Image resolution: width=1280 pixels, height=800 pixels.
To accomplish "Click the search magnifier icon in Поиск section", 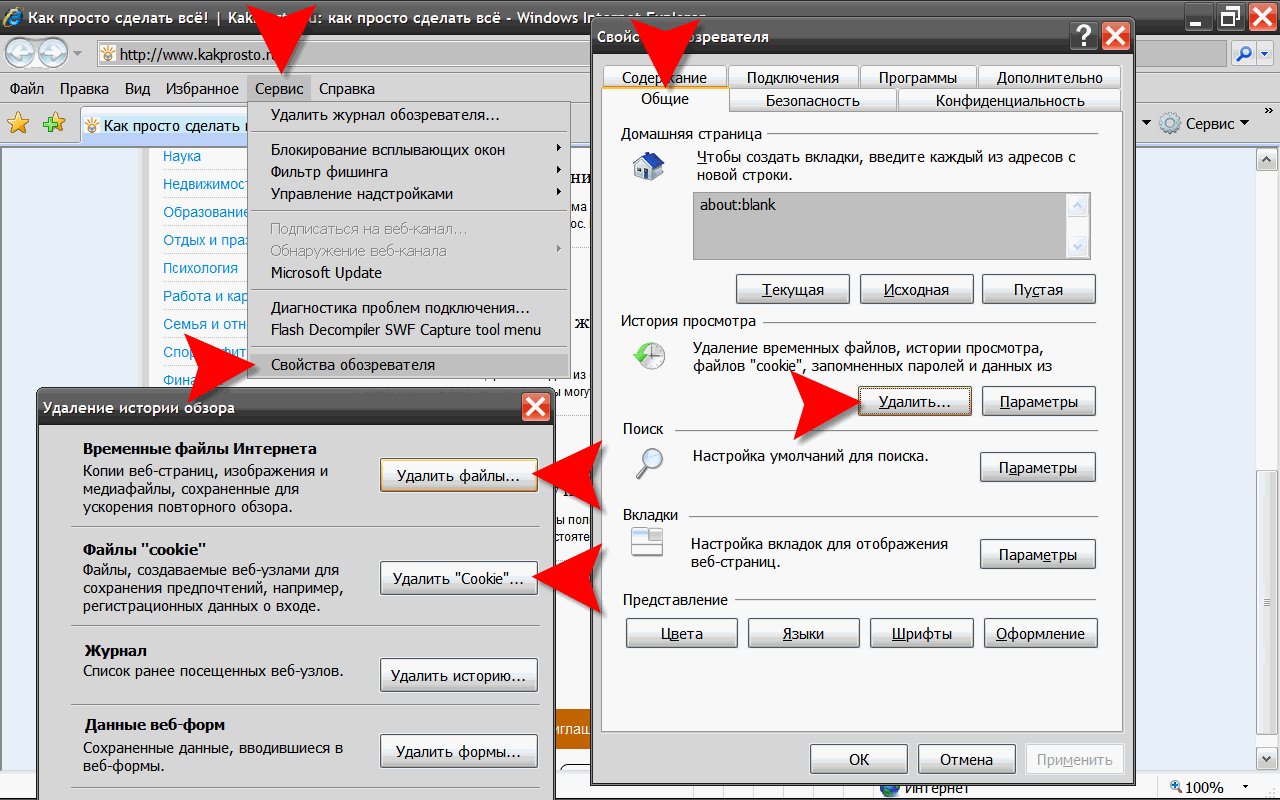I will coord(650,462).
